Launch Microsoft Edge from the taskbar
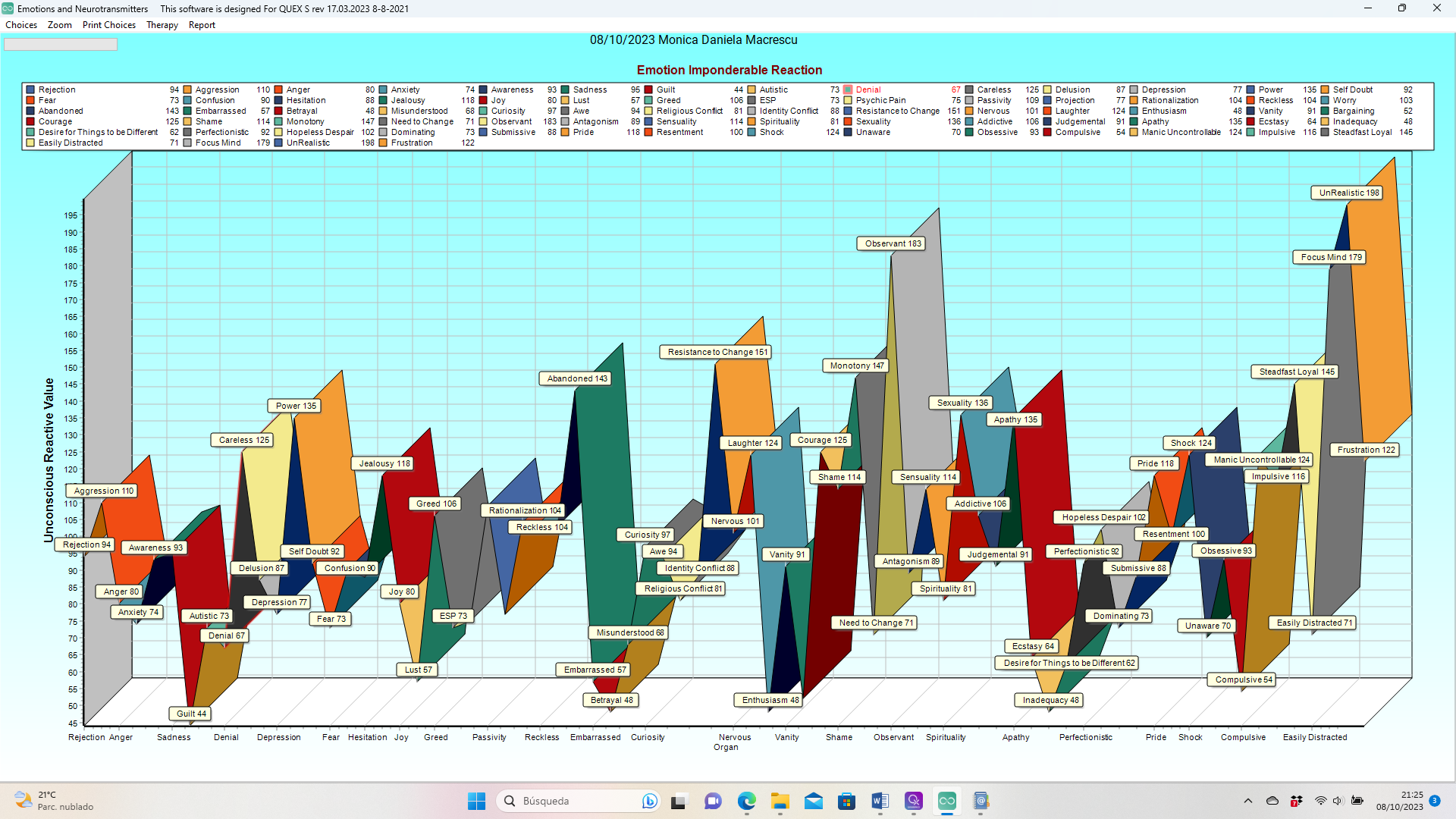Viewport: 1456px width, 819px height. (x=746, y=801)
